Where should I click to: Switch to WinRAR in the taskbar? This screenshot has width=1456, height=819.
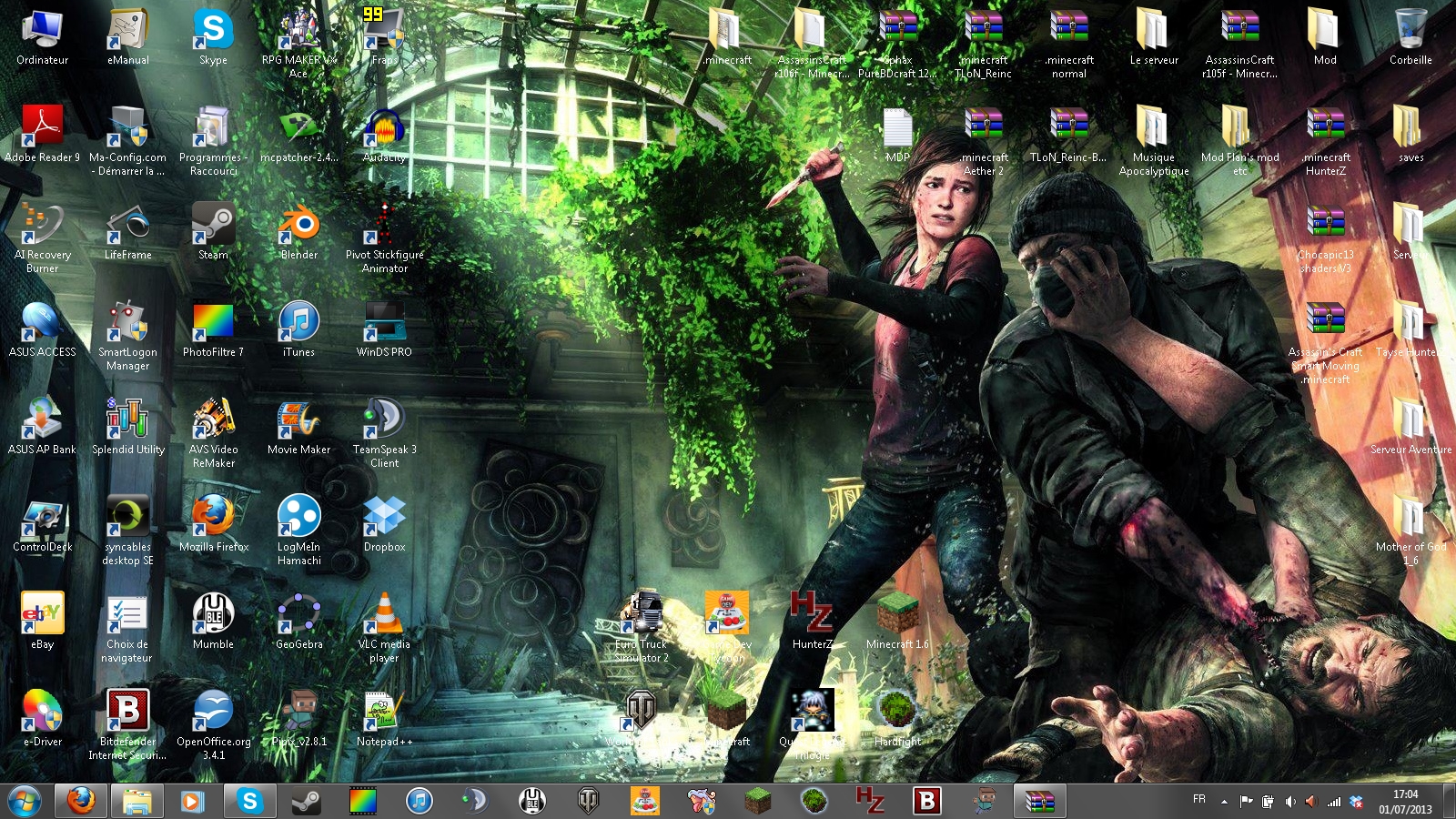[1039, 801]
